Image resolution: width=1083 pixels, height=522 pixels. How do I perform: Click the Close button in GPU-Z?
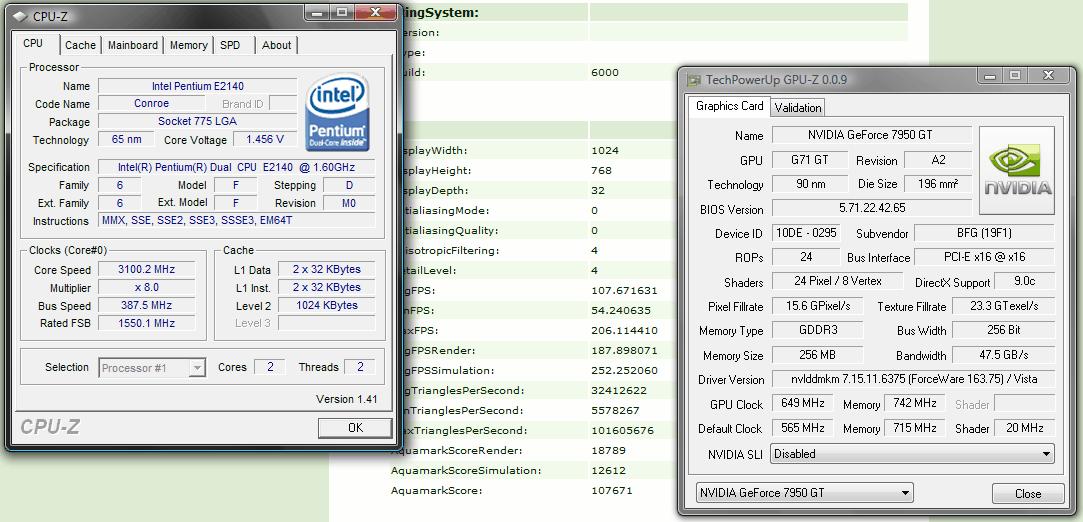pos(1028,493)
